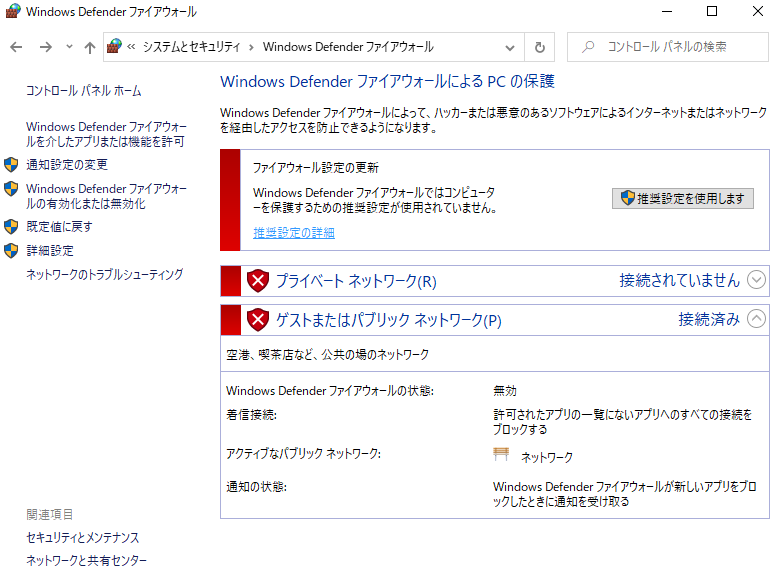
Task: Click プライベート ネットワーク(R) heading
Action: coord(356,281)
